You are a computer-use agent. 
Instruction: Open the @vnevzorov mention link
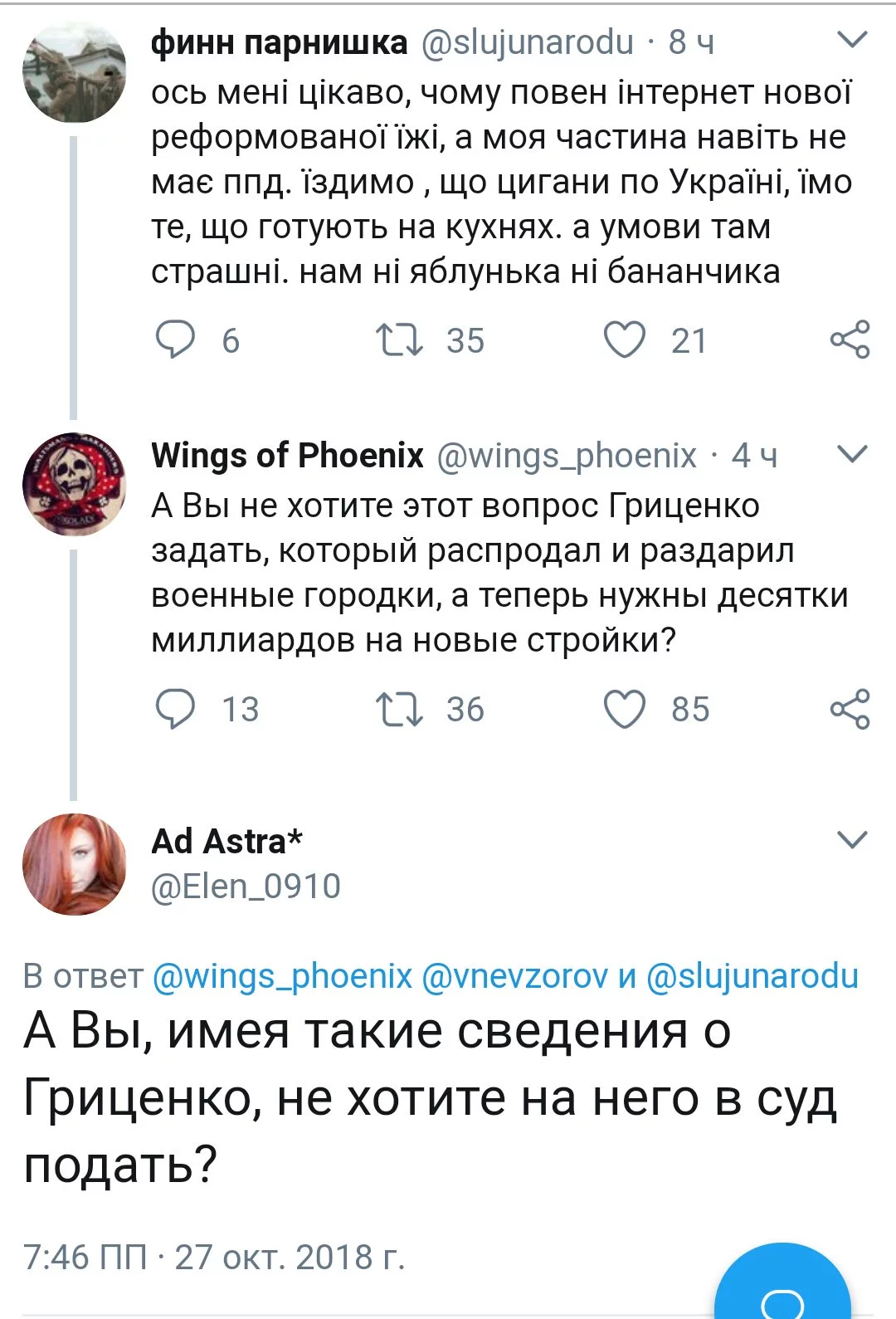click(514, 976)
